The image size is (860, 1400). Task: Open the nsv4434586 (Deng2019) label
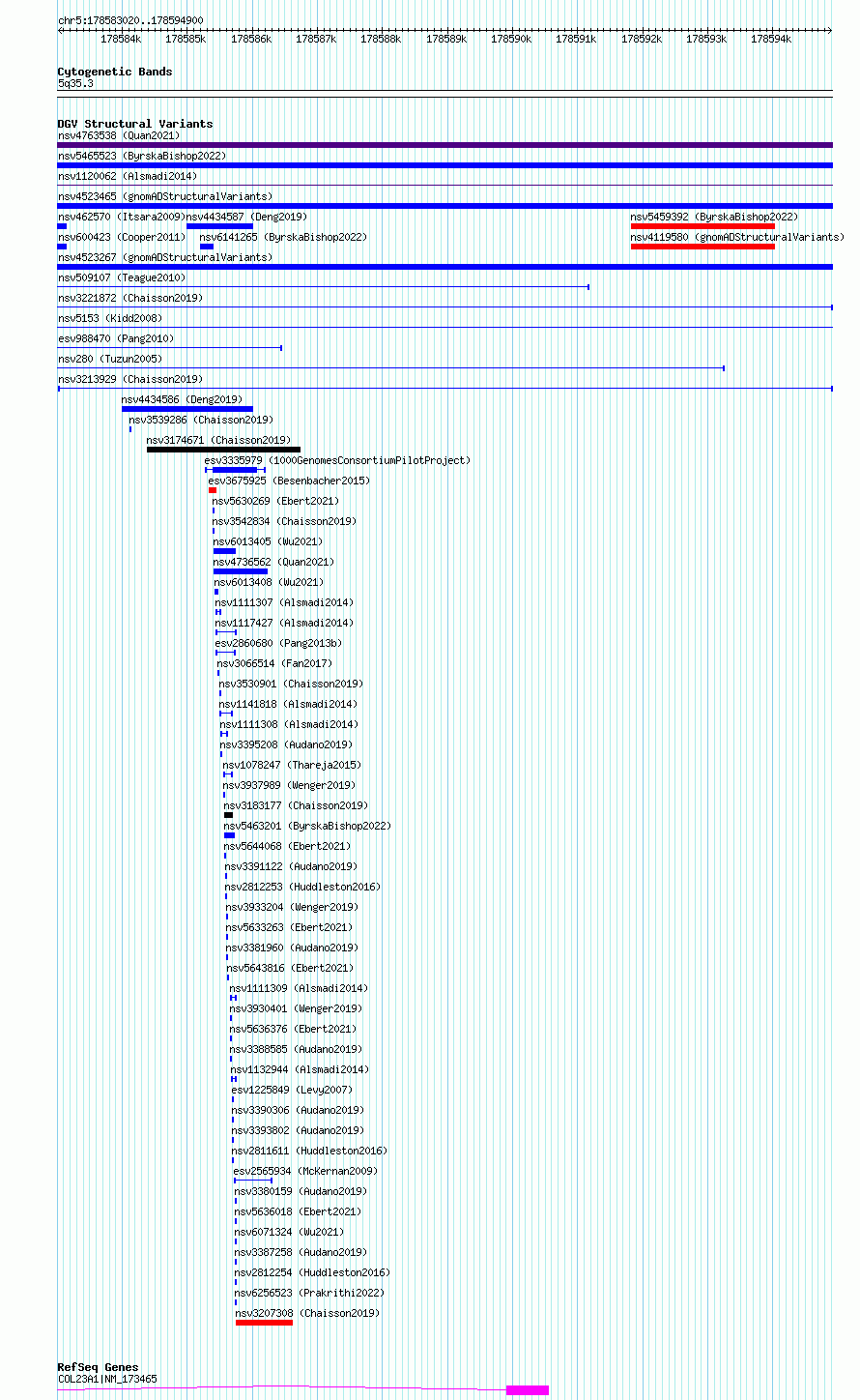coord(182,399)
